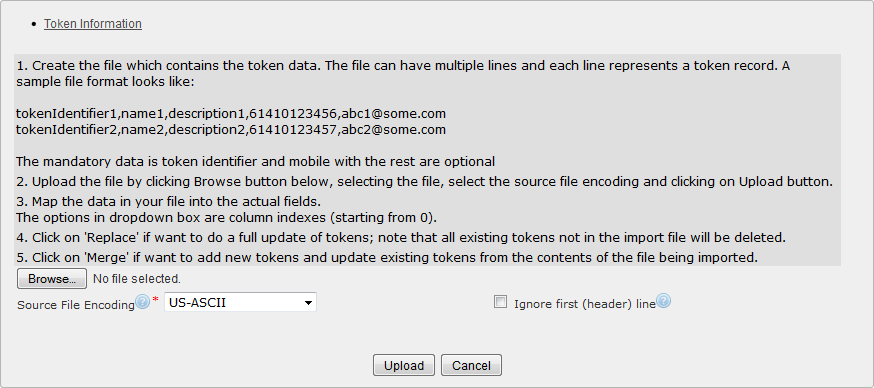This screenshot has height=388, width=874.
Task: Click step 4 'Replace' instruction text
Action: pos(401,237)
